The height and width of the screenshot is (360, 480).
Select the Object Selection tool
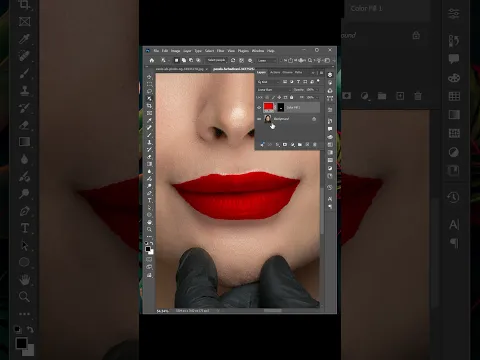(x=149, y=98)
